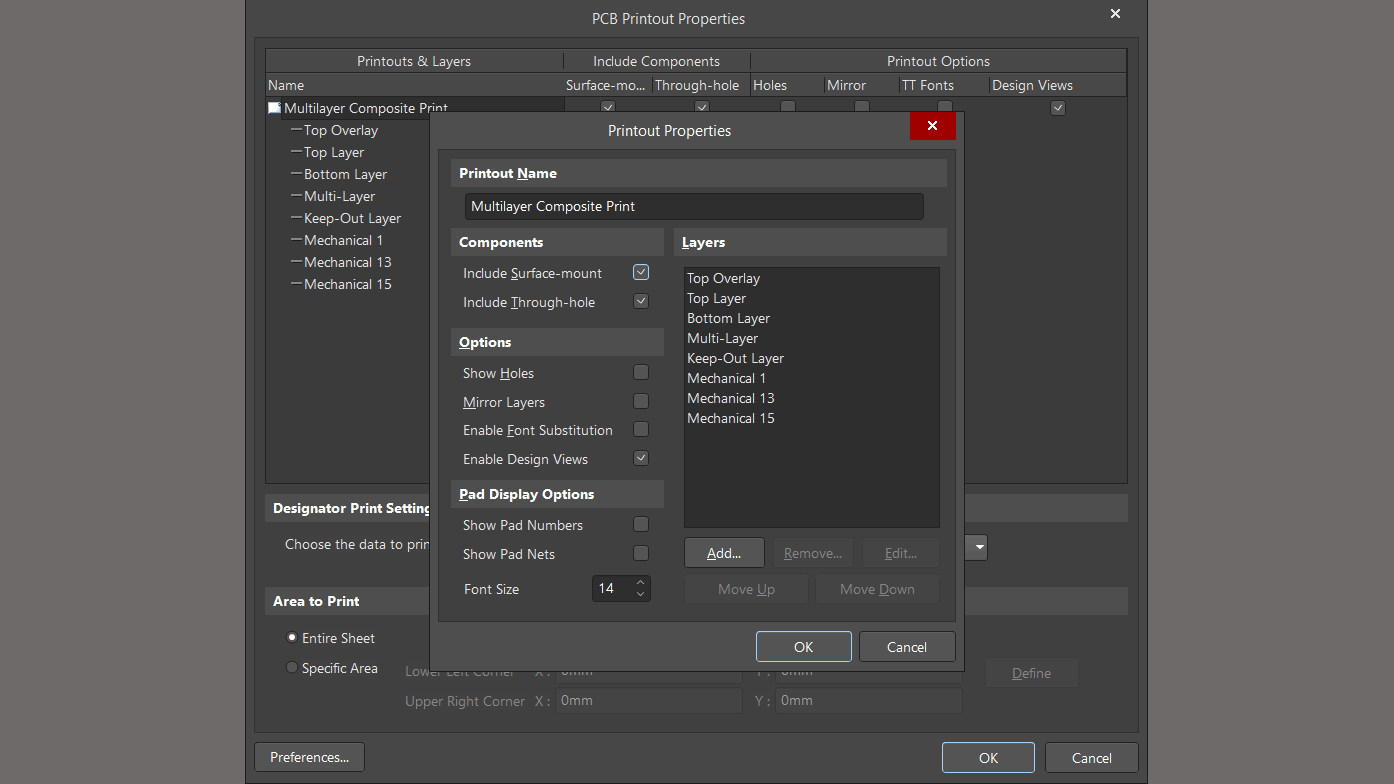Turn on Enable Font Substitution
This screenshot has height=784, width=1394.
click(641, 429)
